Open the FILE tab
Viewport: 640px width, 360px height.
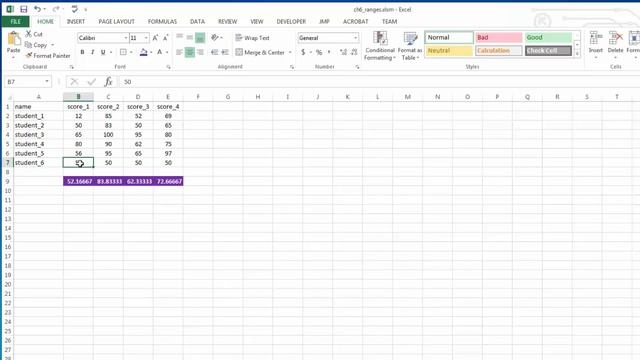[16, 22]
